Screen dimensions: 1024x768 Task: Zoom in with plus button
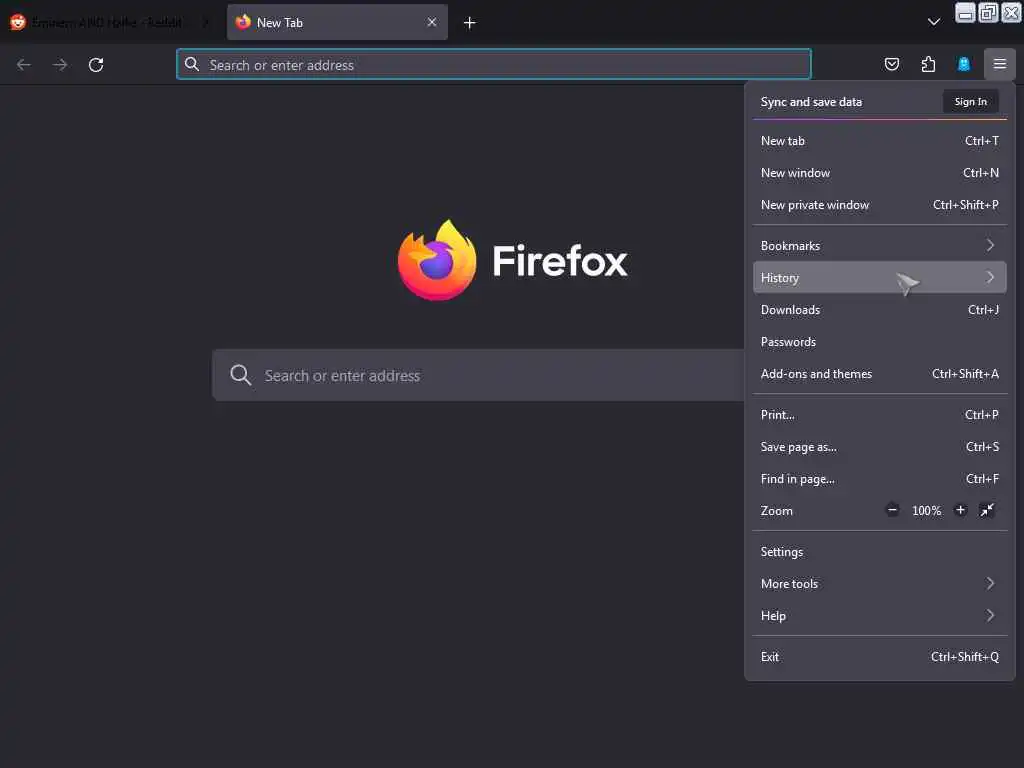[960, 510]
